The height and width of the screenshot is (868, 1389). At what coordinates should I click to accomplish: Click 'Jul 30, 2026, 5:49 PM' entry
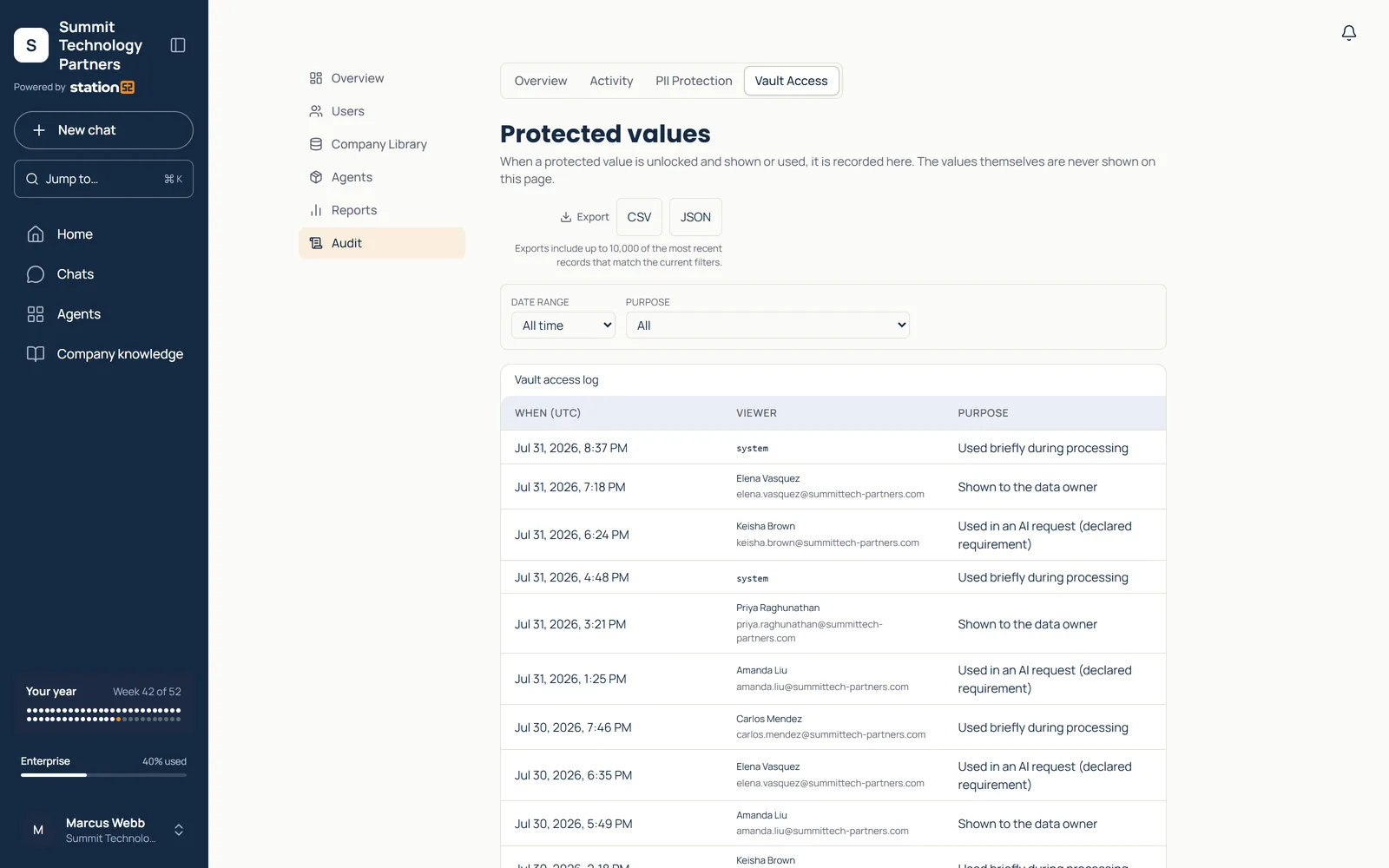click(x=574, y=824)
